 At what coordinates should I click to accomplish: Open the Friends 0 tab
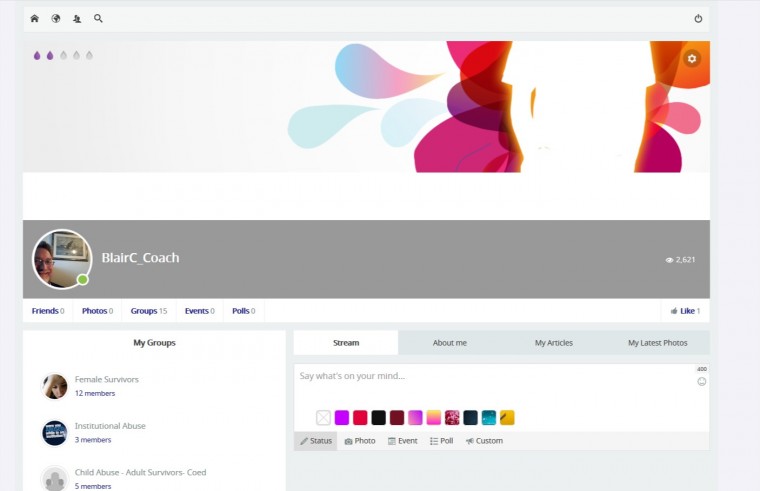pyautogui.click(x=48, y=311)
